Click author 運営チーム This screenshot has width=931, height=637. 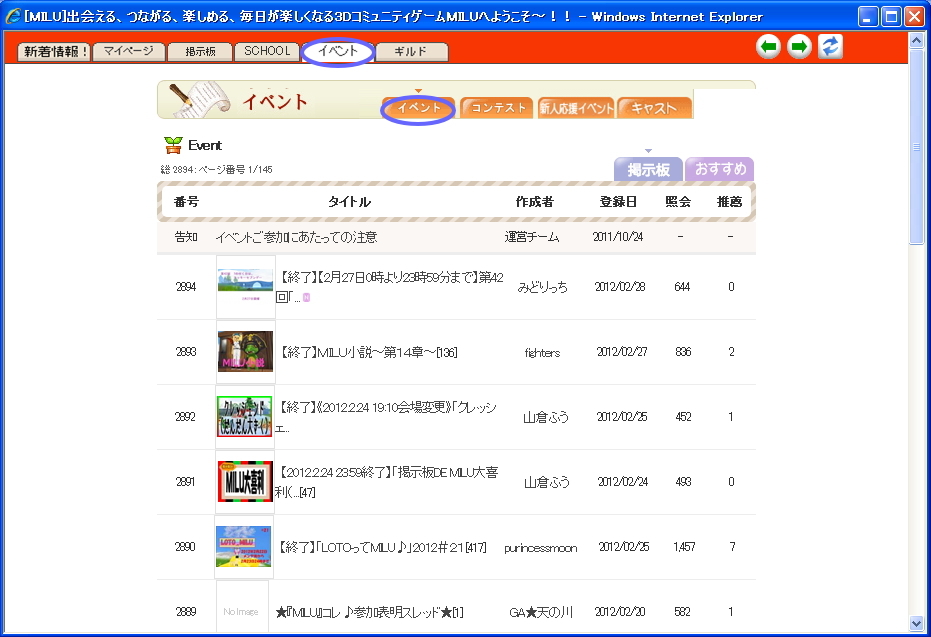point(532,237)
